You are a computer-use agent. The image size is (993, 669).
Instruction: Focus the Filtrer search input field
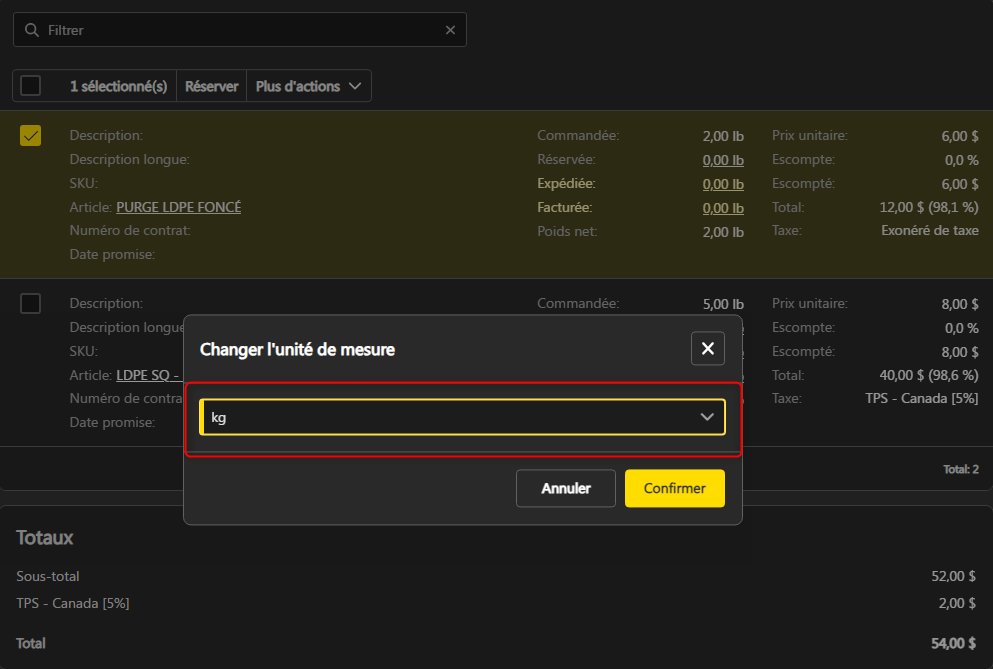240,30
